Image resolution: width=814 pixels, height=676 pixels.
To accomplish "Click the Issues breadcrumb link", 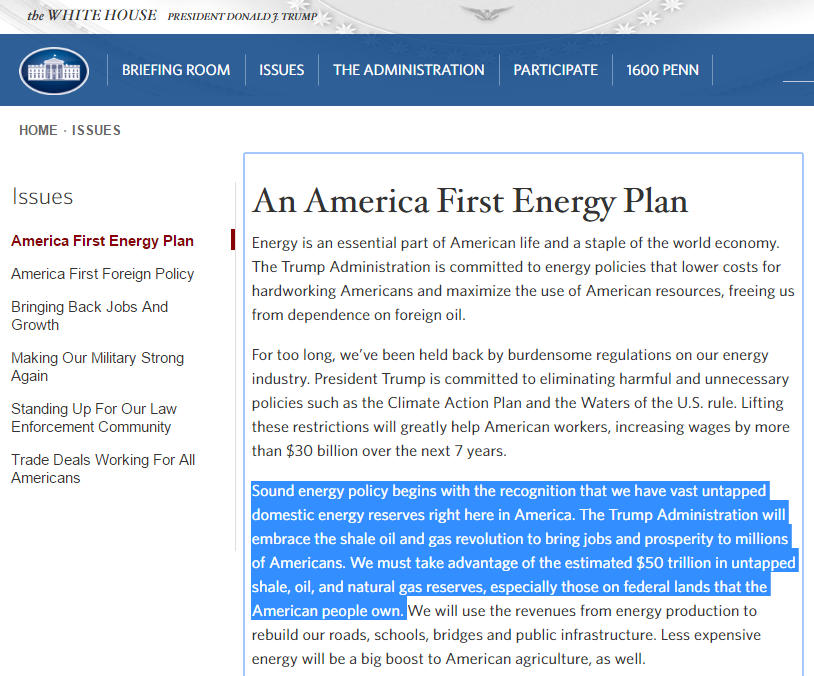I will [96, 130].
